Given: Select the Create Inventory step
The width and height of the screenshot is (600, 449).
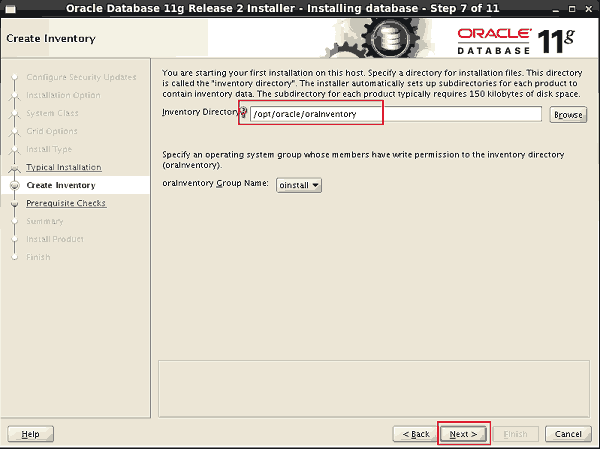Looking at the screenshot, I should [61, 185].
